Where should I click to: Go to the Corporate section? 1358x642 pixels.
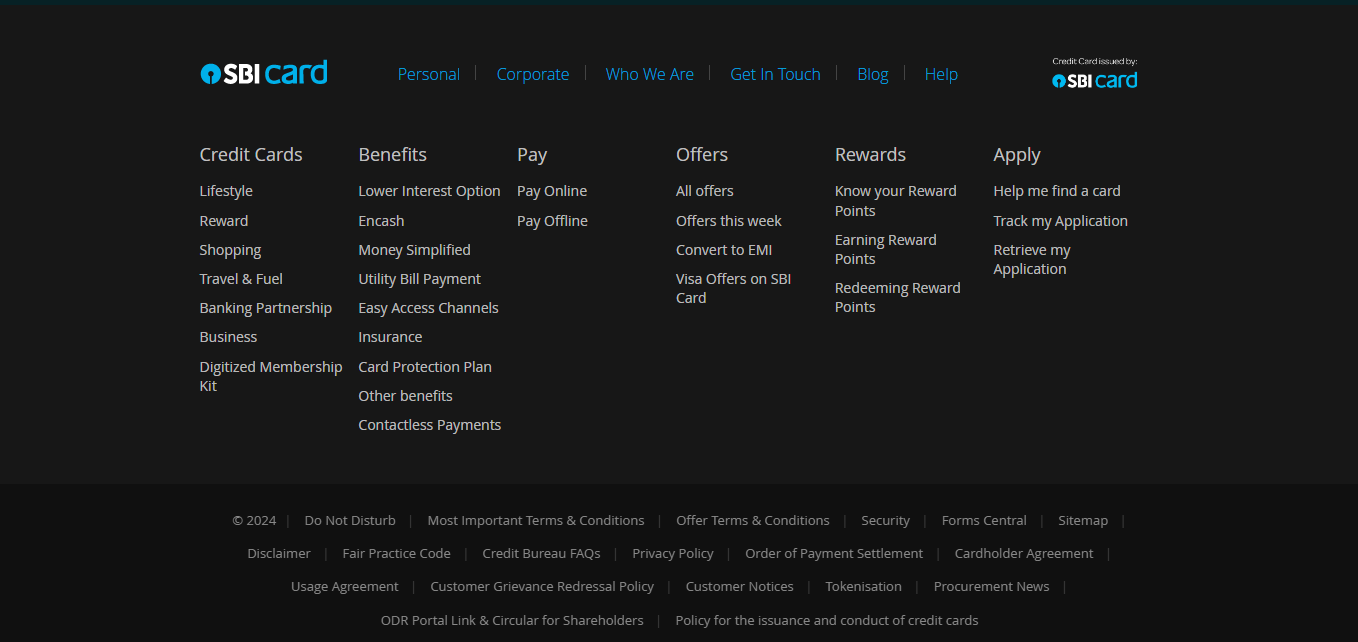pyautogui.click(x=533, y=74)
